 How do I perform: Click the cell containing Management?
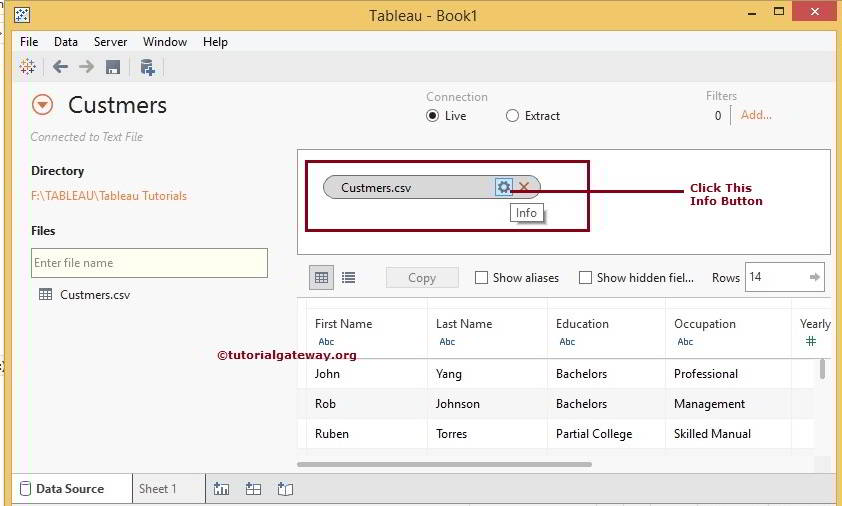pyautogui.click(x=729, y=404)
